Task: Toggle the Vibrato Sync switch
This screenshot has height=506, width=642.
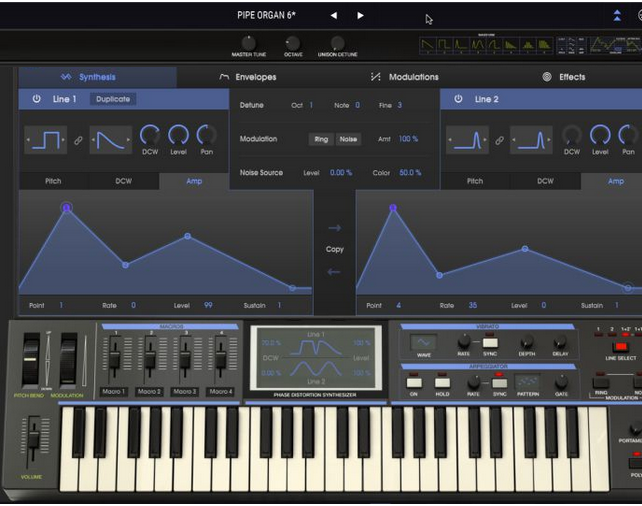Action: click(490, 342)
